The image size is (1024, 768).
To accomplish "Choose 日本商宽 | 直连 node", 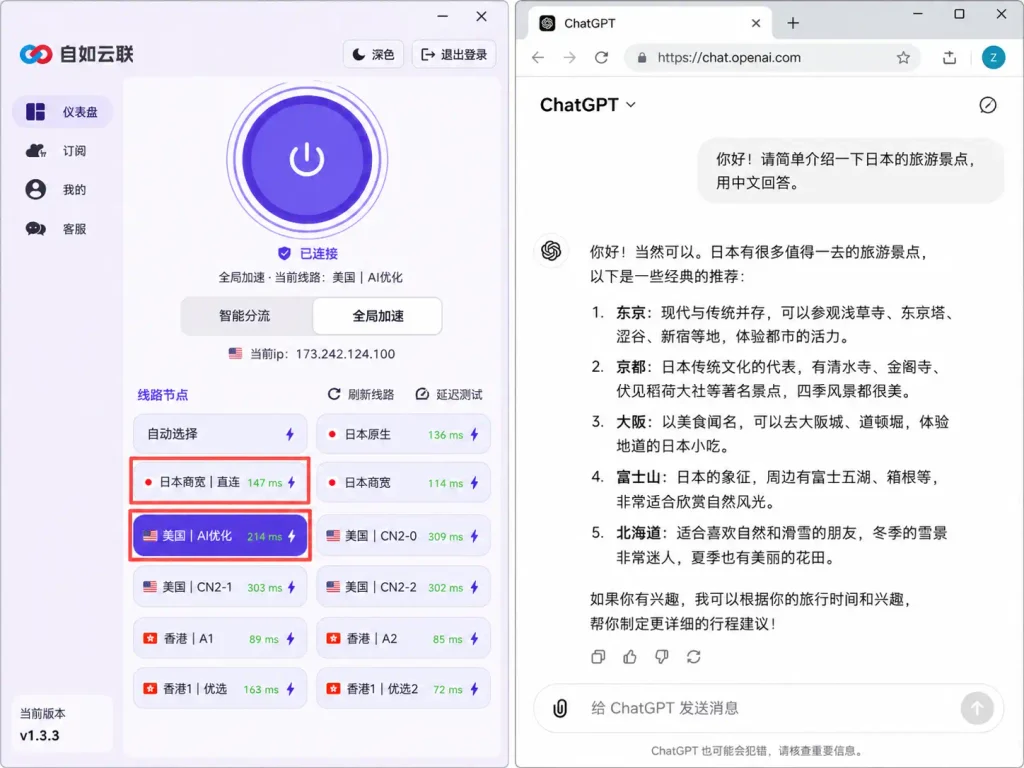I will pos(220,482).
